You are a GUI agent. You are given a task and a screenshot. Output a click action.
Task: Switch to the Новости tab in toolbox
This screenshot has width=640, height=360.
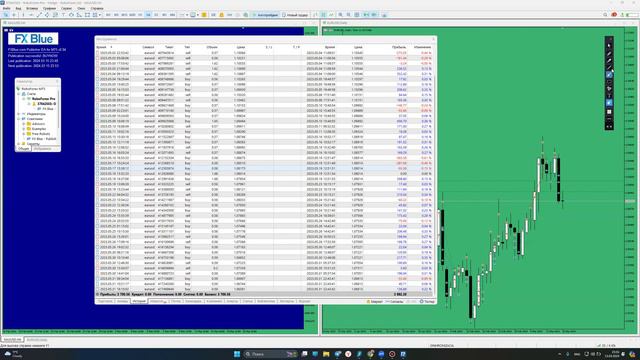tap(158, 302)
